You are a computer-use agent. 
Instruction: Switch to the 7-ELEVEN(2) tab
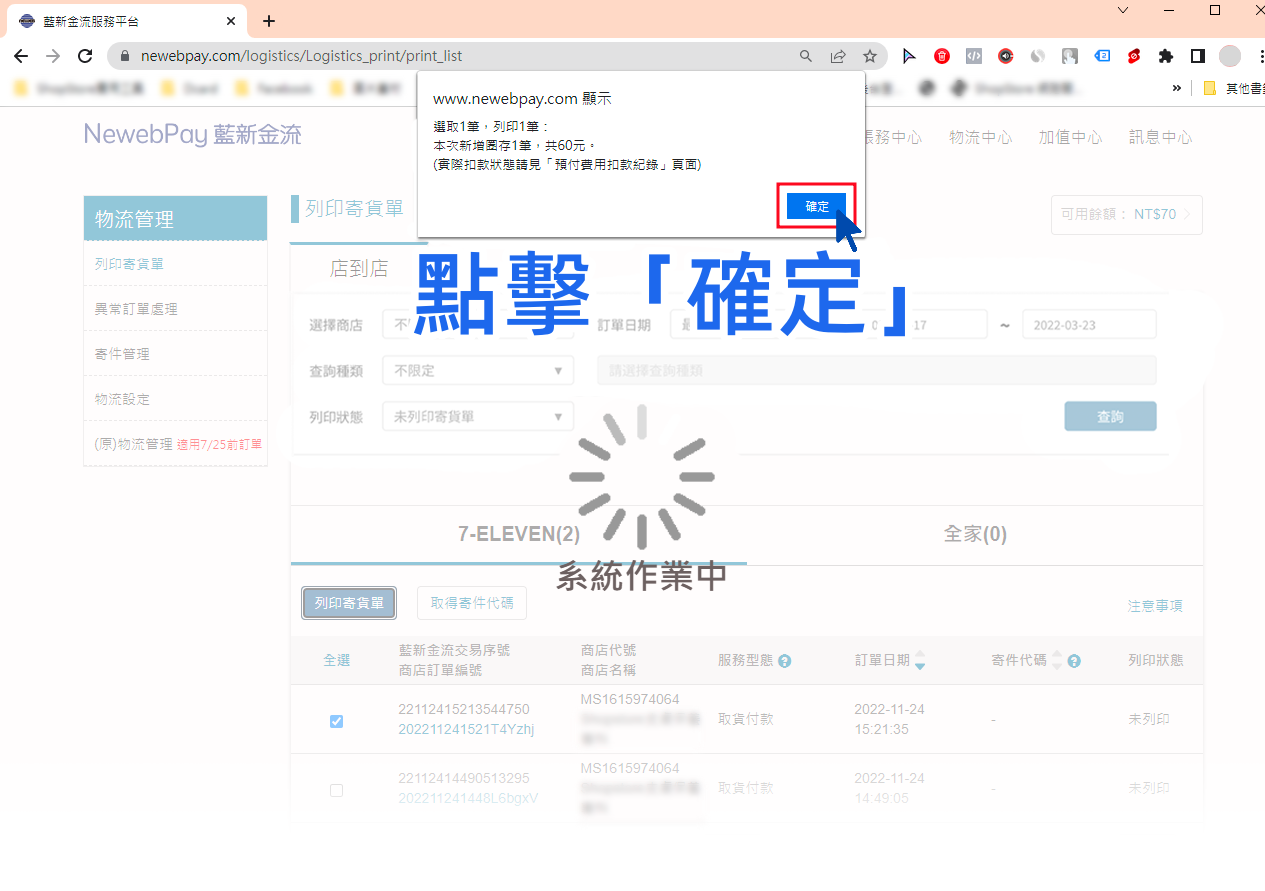pyautogui.click(x=519, y=534)
